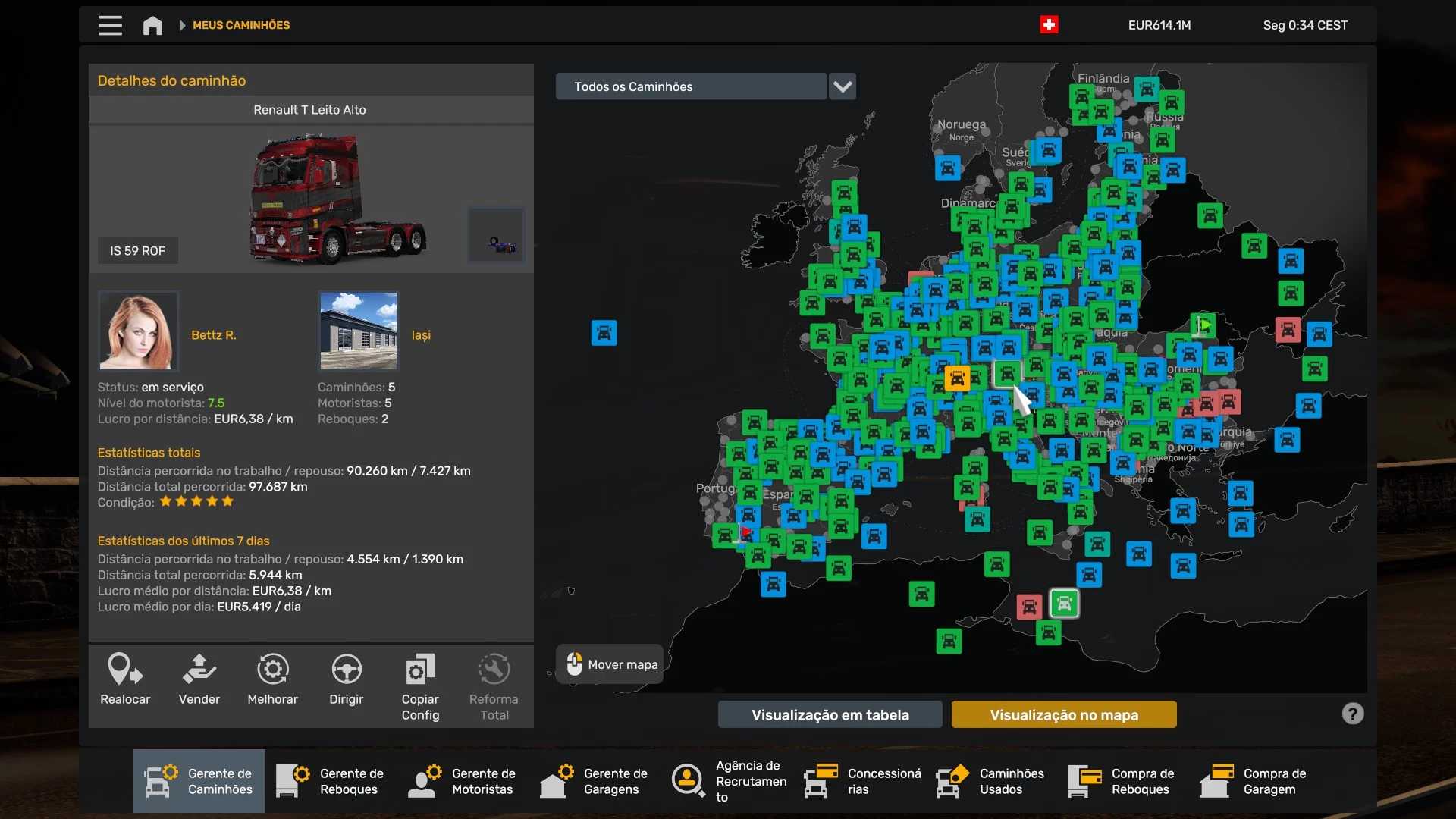This screenshot has height=819, width=1456.
Task: Click the help question mark icon
Action: [x=1352, y=714]
